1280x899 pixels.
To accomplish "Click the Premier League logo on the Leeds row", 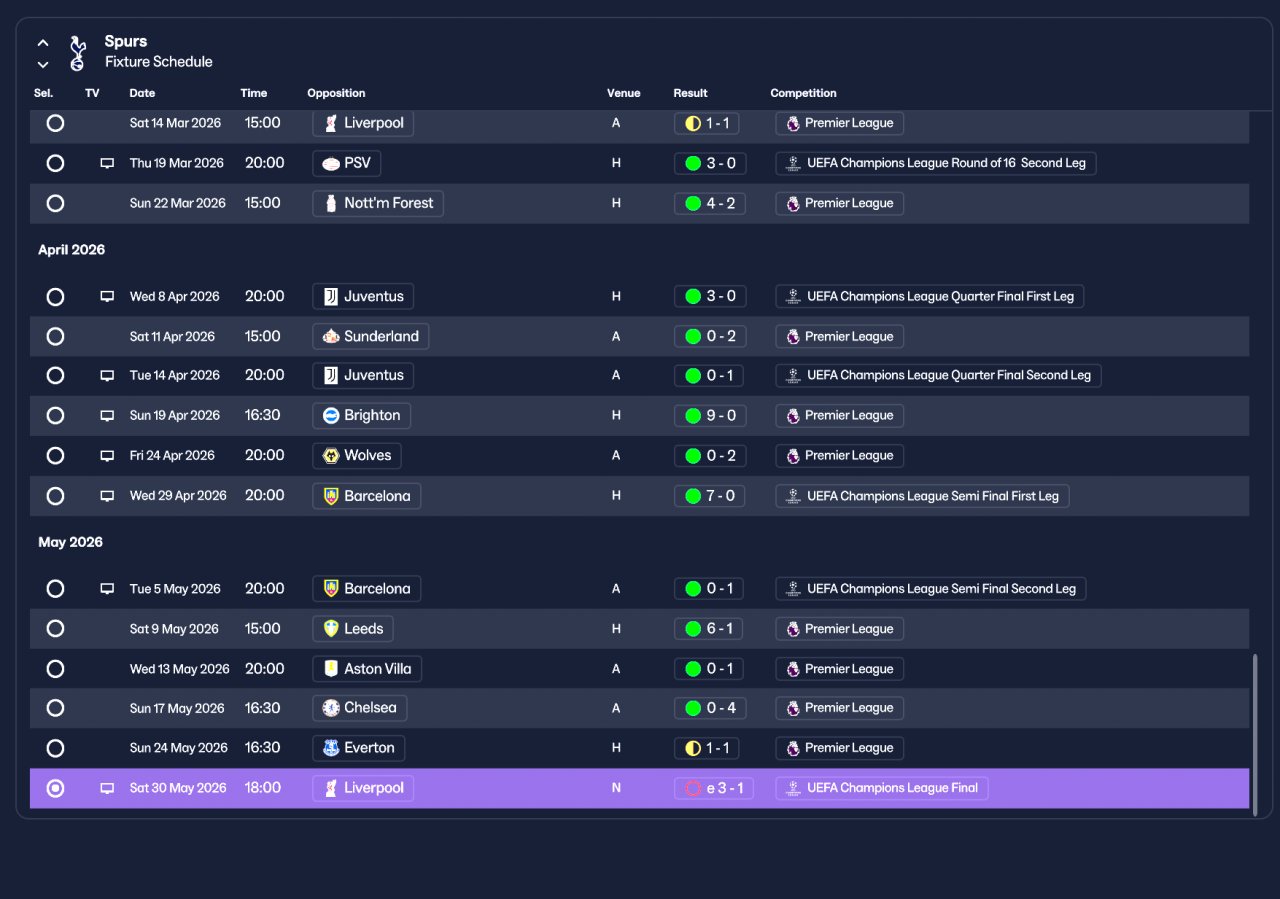I will pos(793,629).
